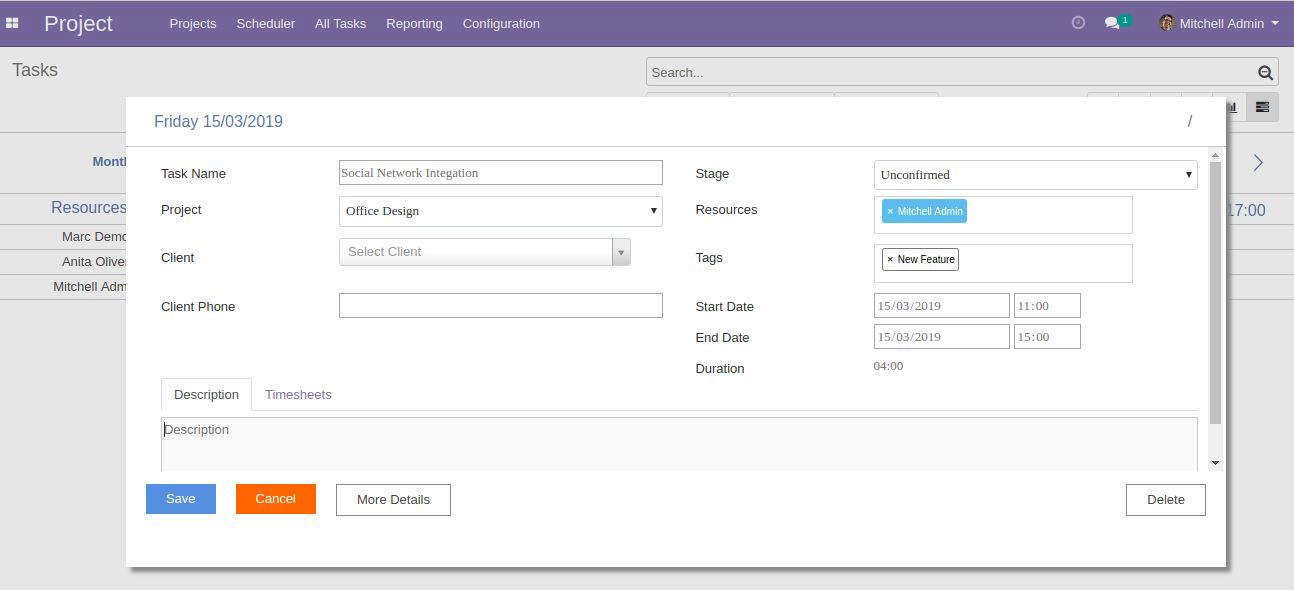
Task: Click the Start Date field
Action: pyautogui.click(x=942, y=305)
